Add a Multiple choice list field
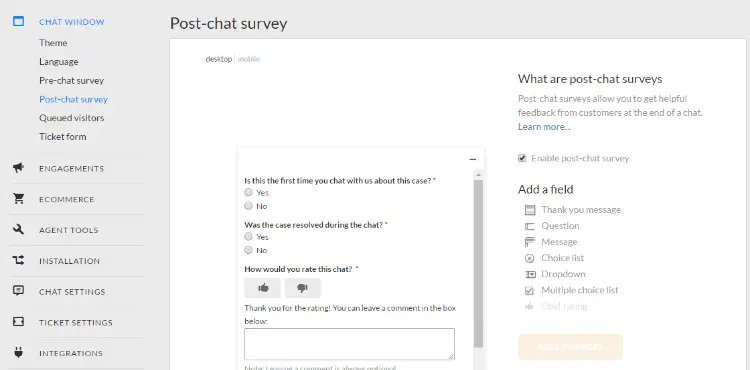This screenshot has width=750, height=370. coord(580,290)
